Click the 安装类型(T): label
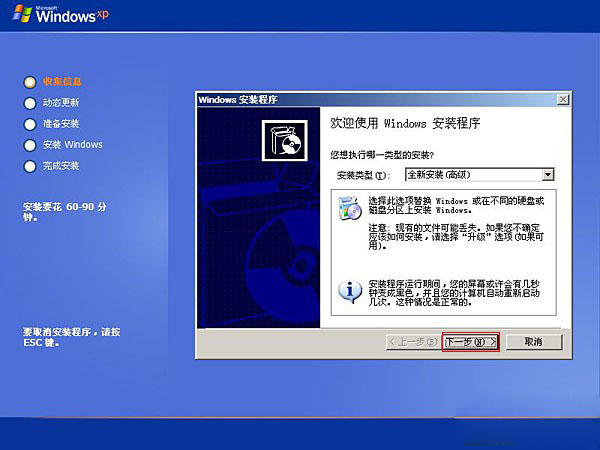This screenshot has width=600, height=450. [363, 175]
